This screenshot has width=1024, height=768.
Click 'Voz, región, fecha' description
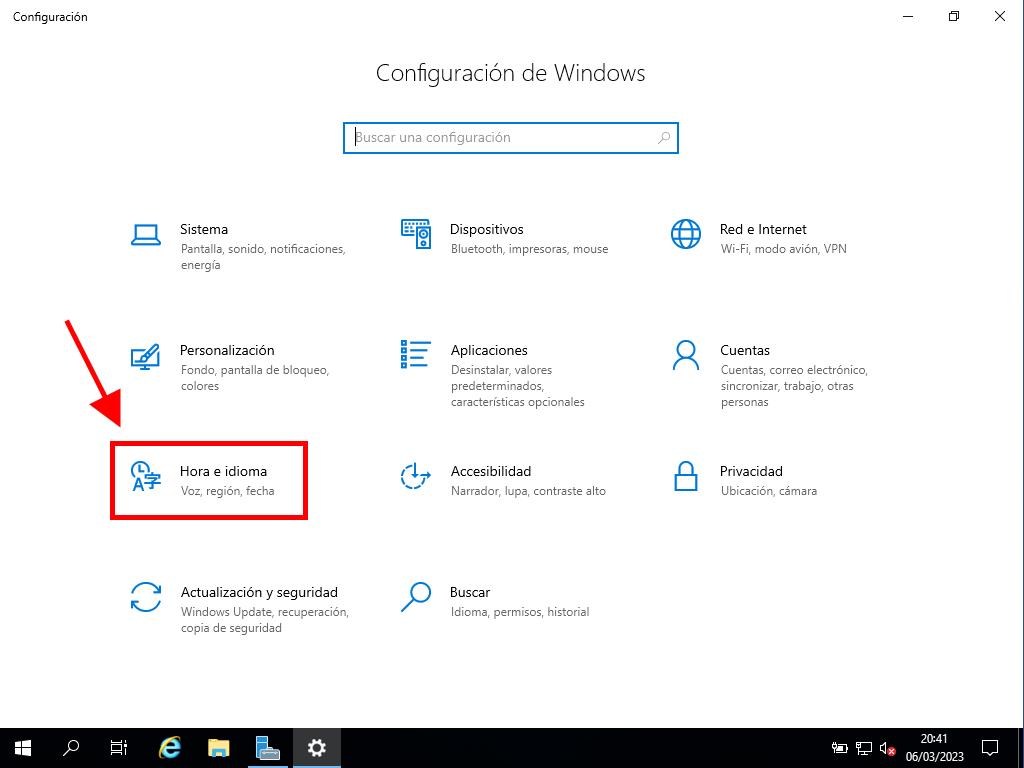[228, 490]
